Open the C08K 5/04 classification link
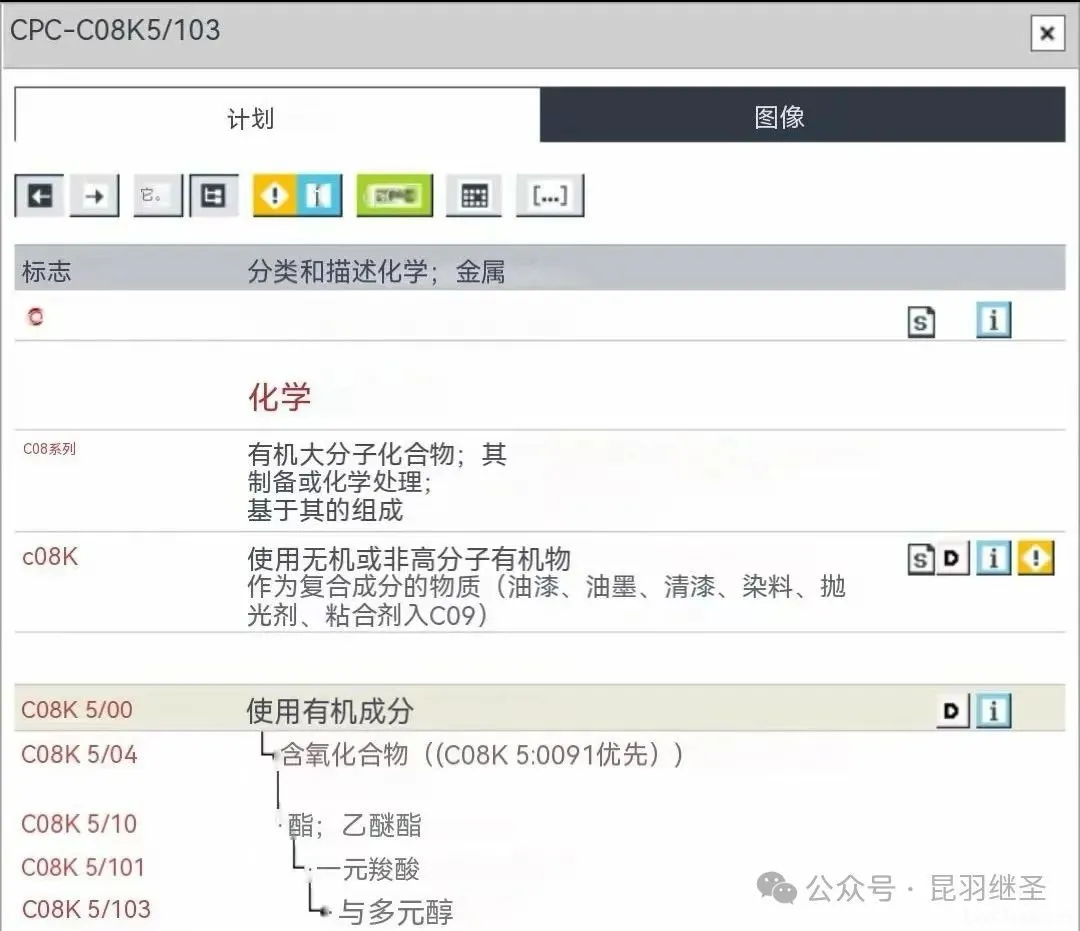Screen dimensions: 1080x931 coord(79,755)
